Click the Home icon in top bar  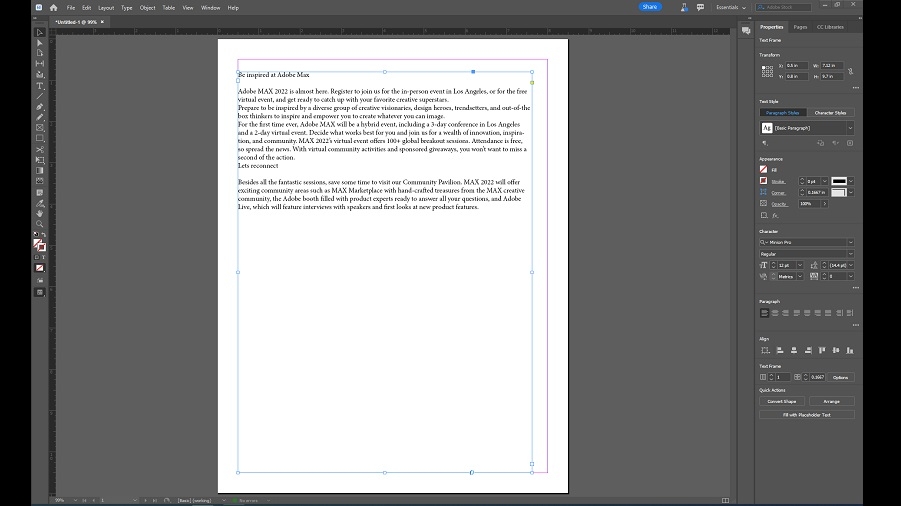pyautogui.click(x=53, y=7)
